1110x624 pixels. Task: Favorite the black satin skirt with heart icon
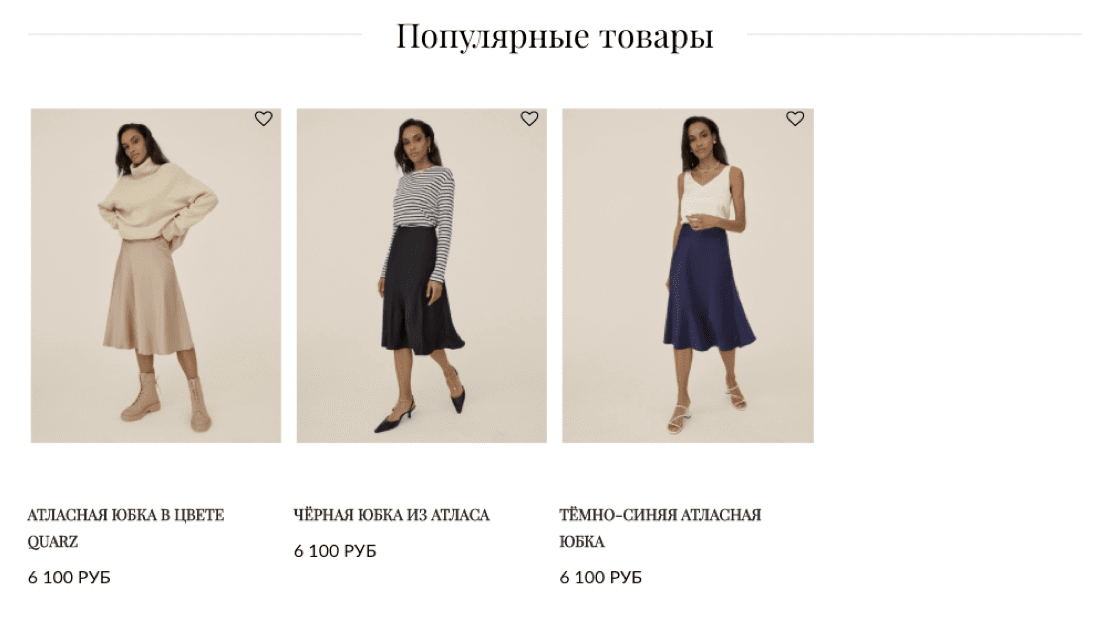530,119
